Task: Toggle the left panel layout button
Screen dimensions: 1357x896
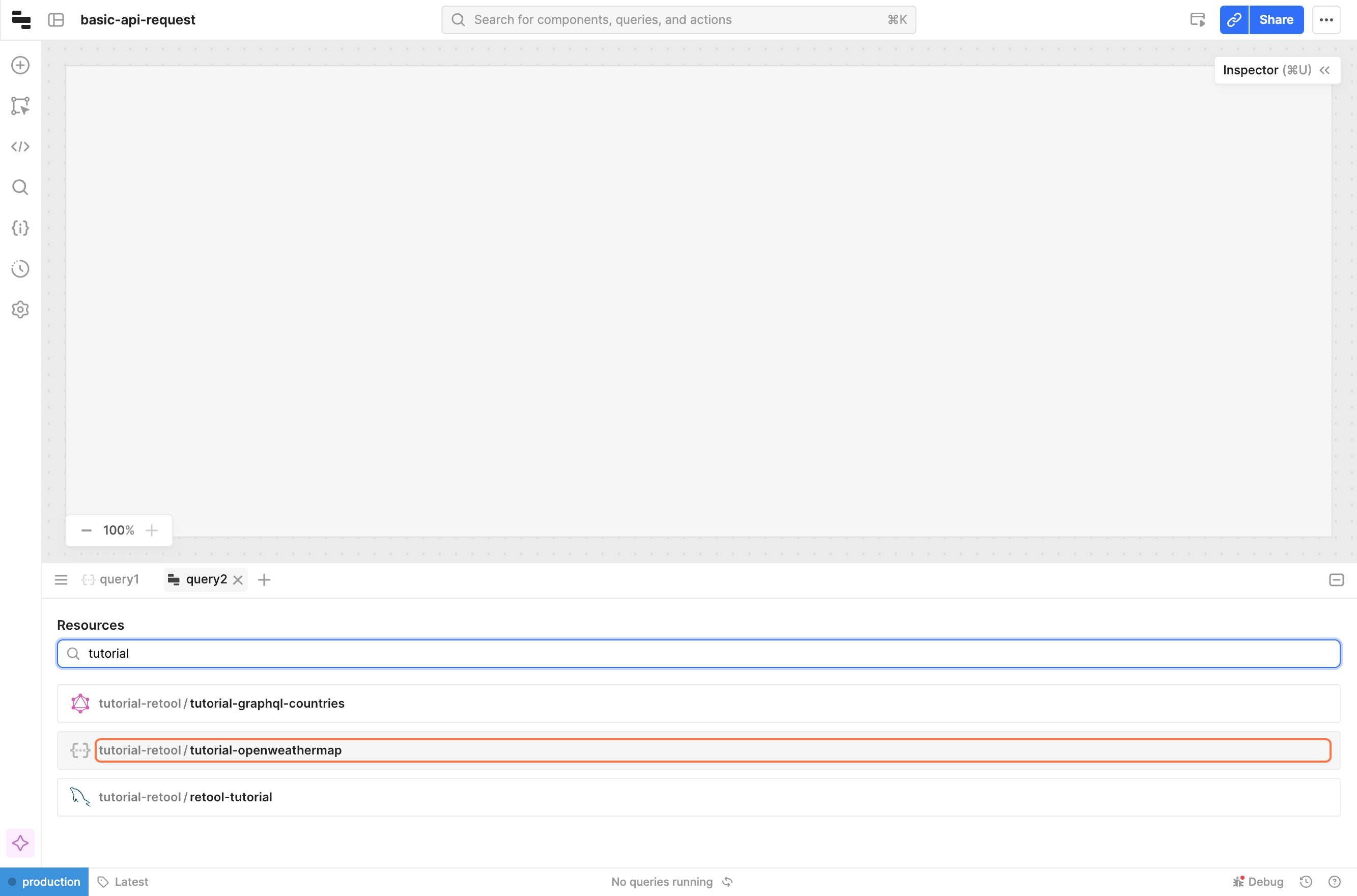Action: coord(56,20)
